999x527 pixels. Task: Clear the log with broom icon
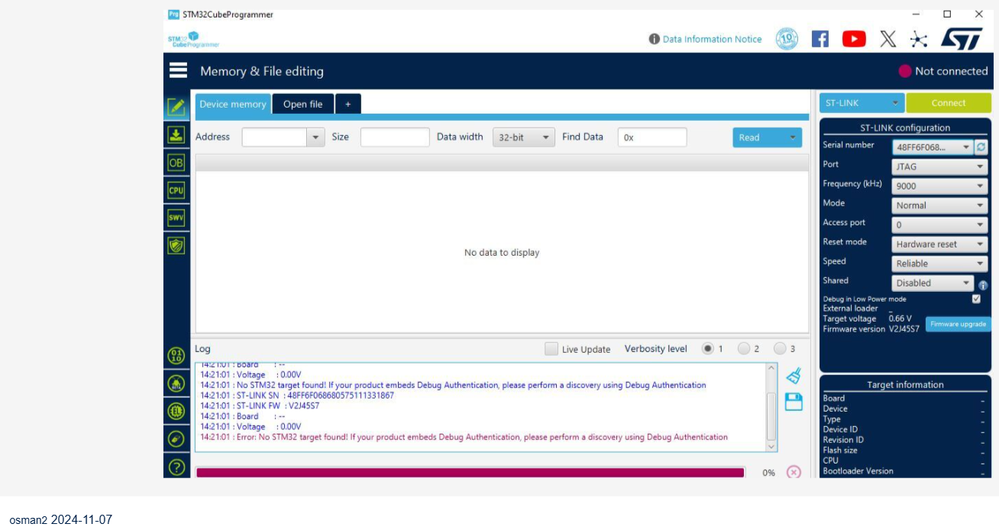[793, 376]
